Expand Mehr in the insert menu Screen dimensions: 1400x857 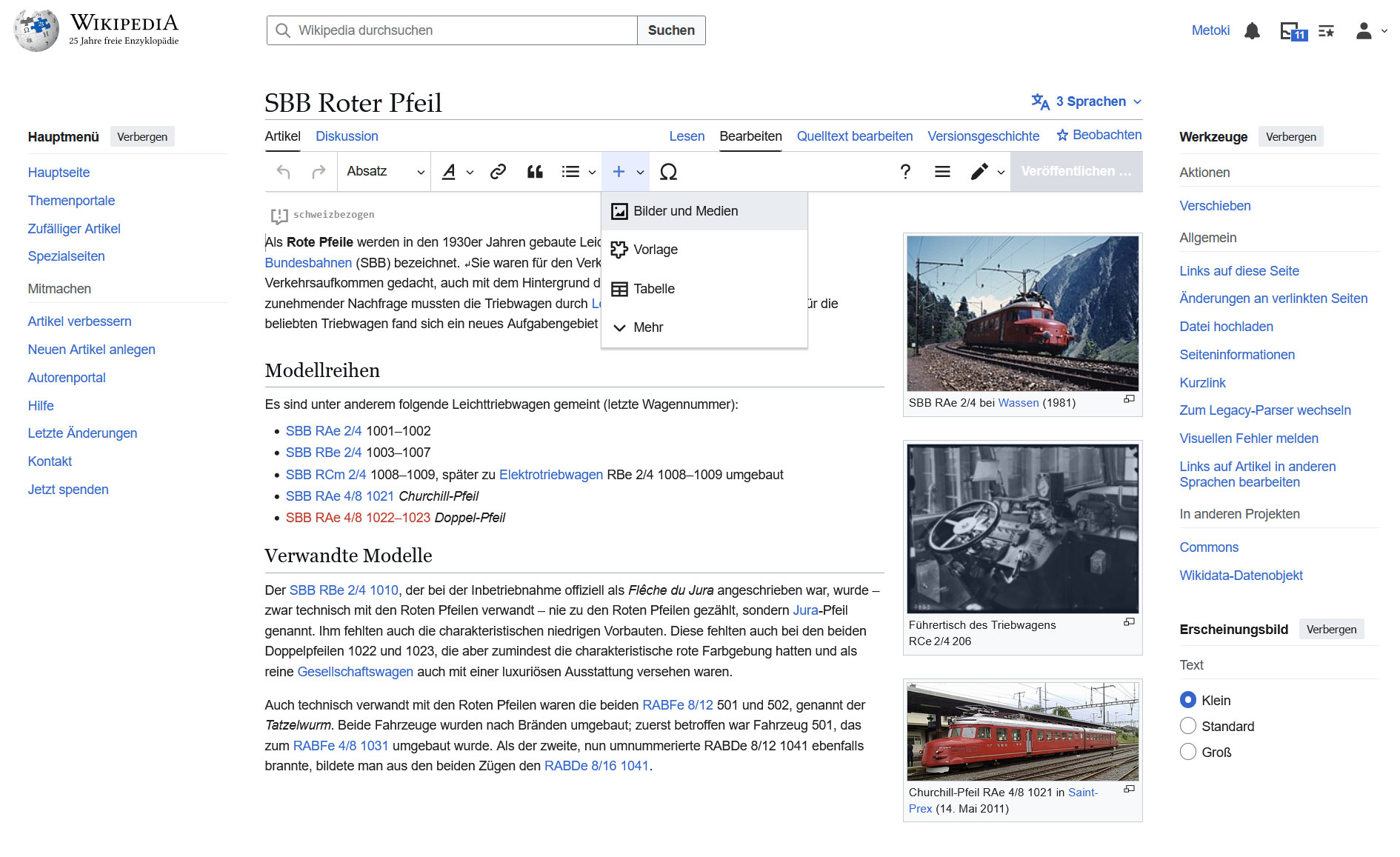tap(704, 327)
